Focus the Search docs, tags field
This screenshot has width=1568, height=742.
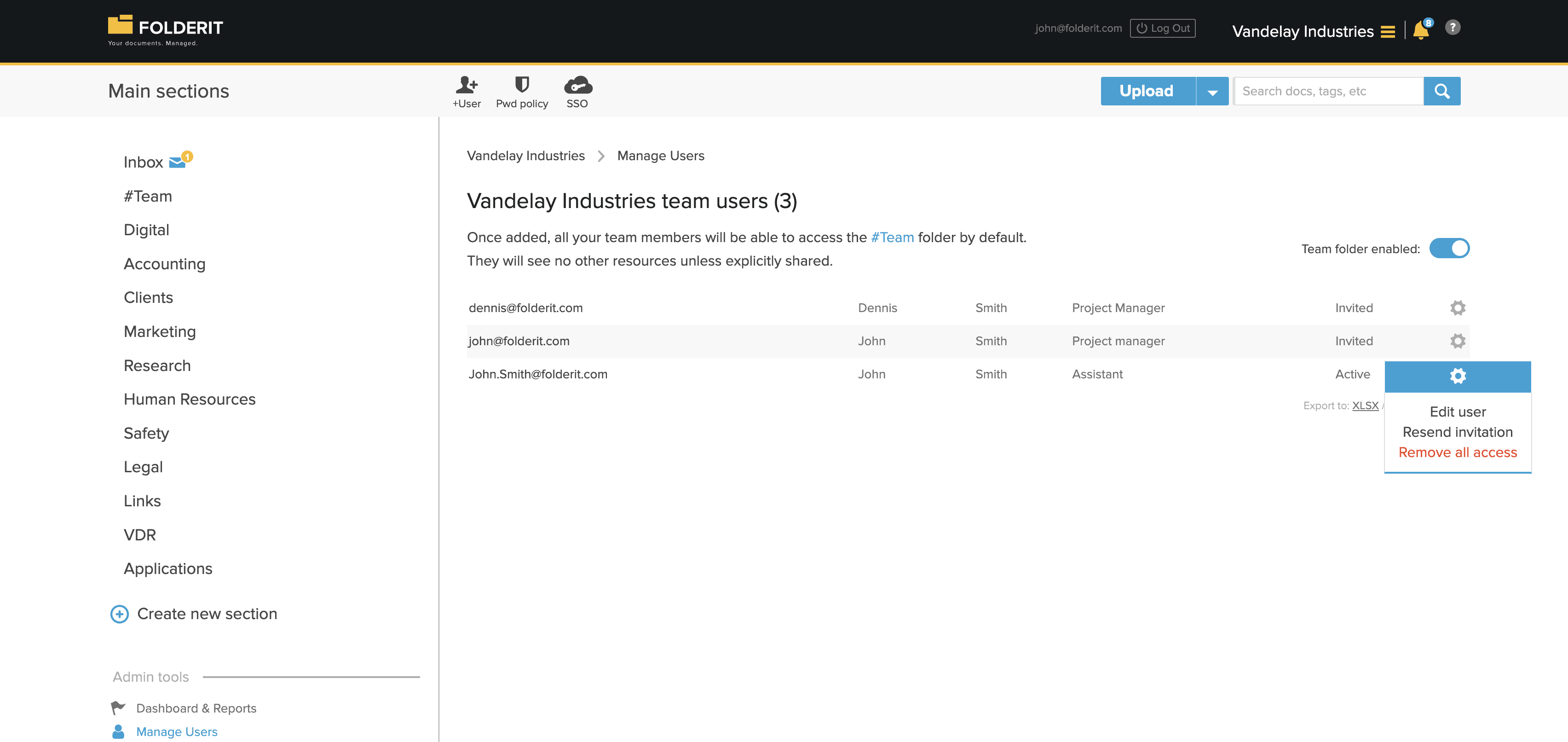point(1328,91)
